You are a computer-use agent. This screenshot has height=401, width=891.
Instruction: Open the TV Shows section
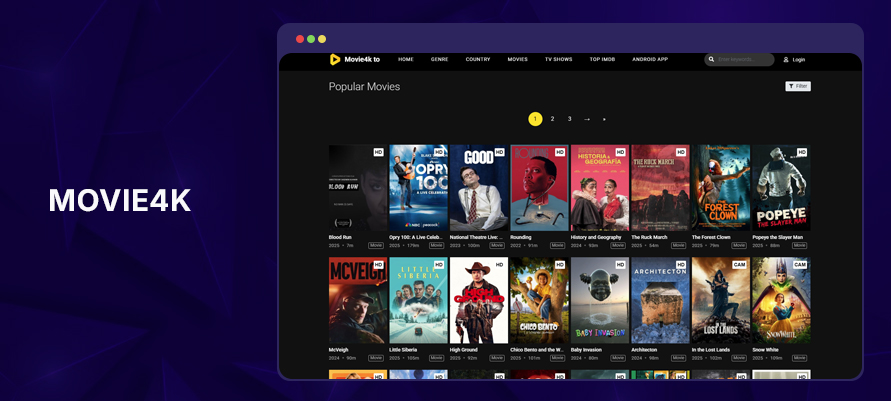click(x=558, y=60)
